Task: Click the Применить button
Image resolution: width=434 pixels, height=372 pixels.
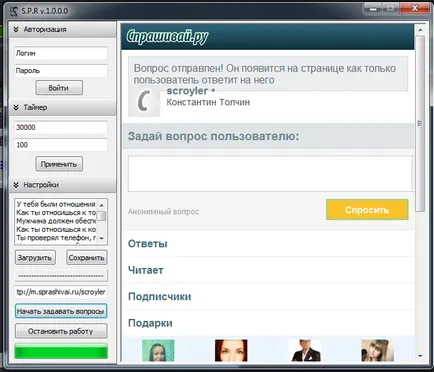Action: (59, 164)
